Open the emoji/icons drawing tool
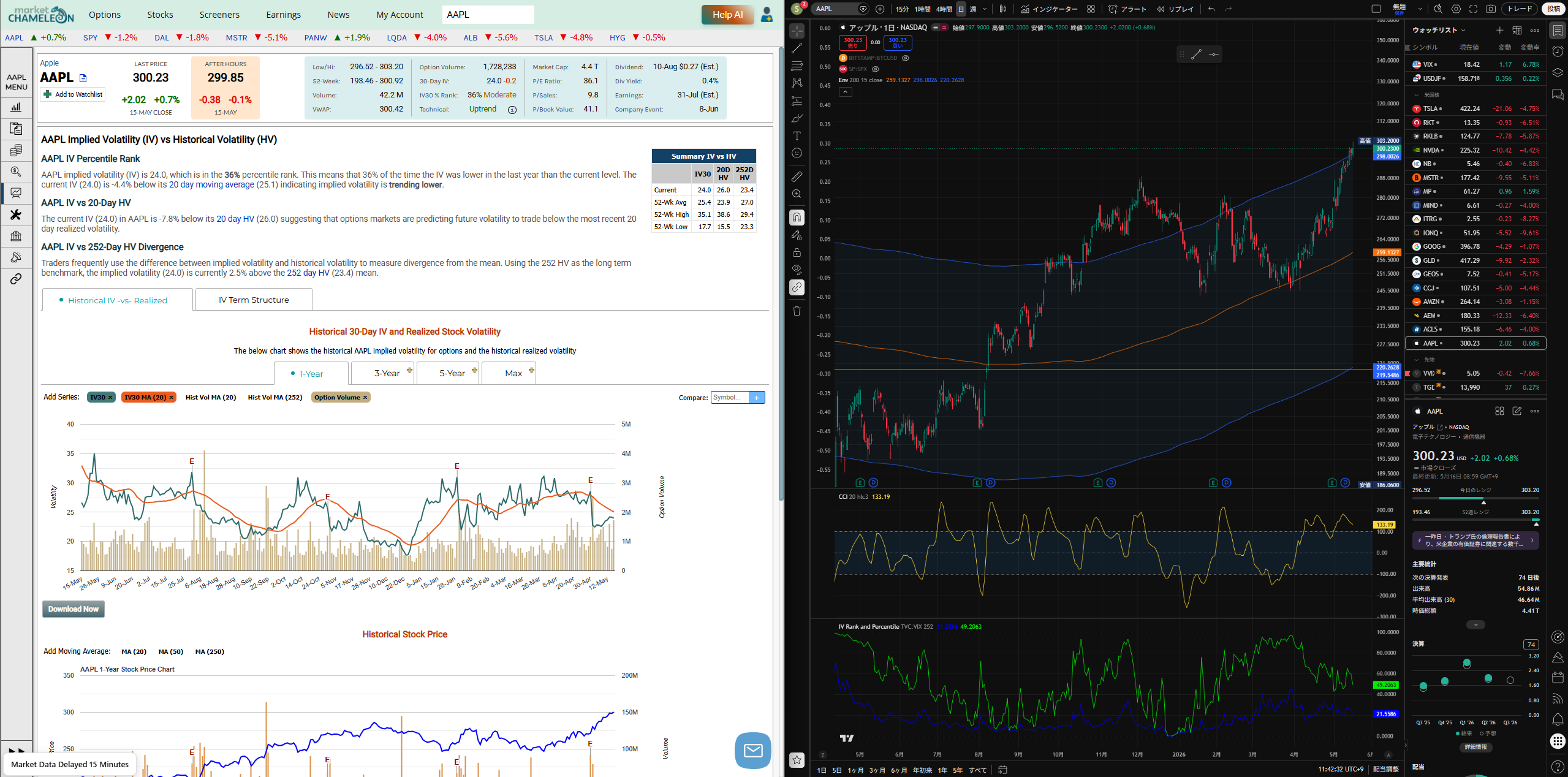Viewport: 1568px width, 777px height. click(797, 153)
